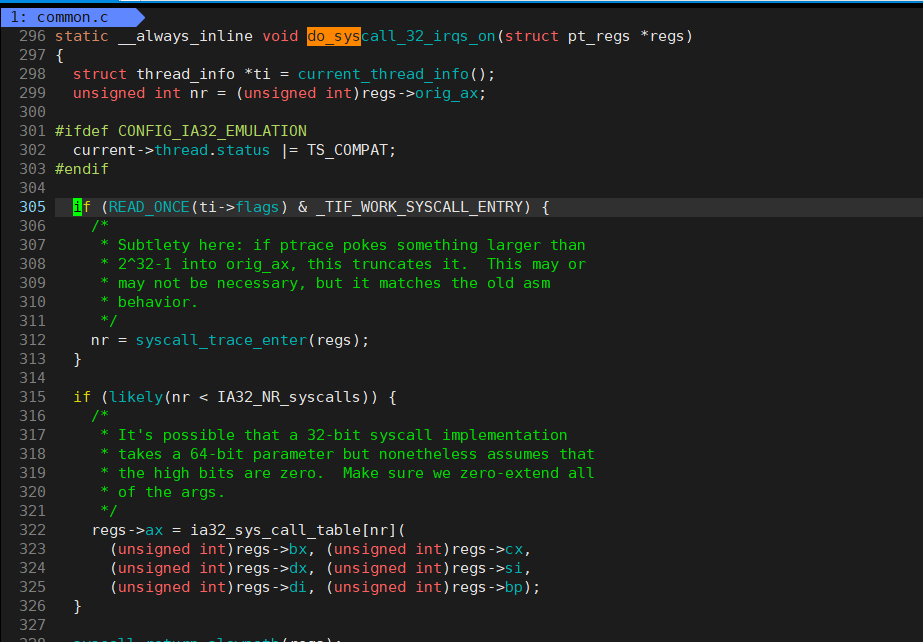Click 'thread.status' on line 302
This screenshot has height=642, width=923.
212,150
